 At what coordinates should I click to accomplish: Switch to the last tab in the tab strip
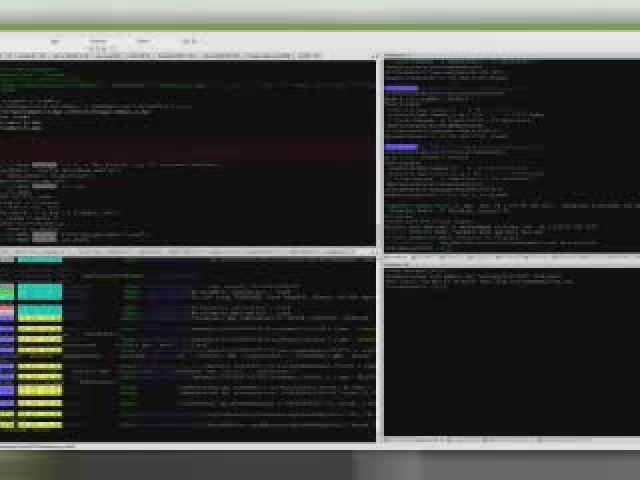(308, 56)
